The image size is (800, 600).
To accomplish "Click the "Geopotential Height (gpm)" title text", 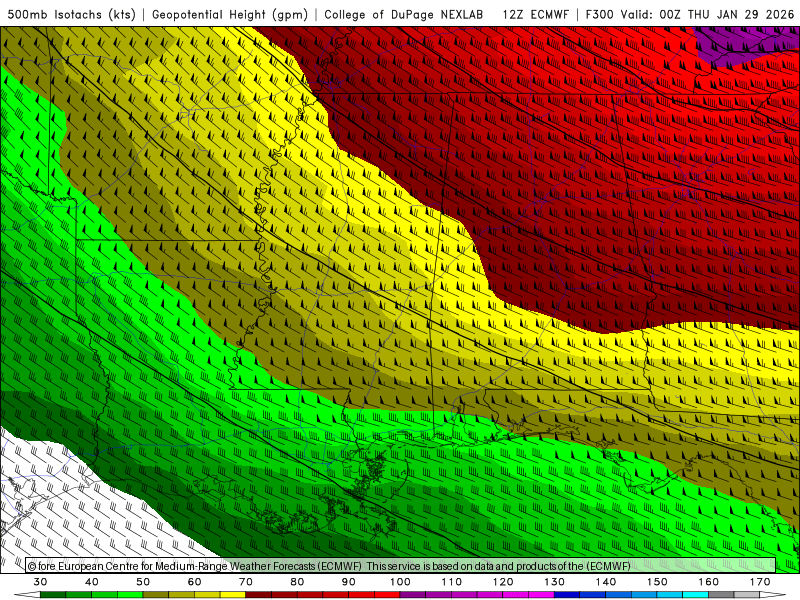I will (x=230, y=14).
